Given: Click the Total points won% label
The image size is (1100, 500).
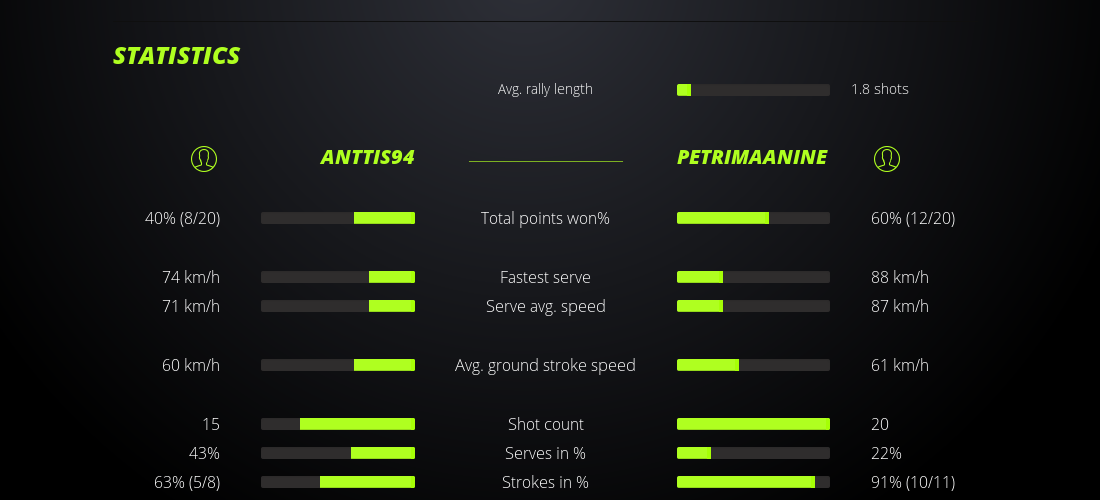Looking at the screenshot, I should pyautogui.click(x=545, y=218).
